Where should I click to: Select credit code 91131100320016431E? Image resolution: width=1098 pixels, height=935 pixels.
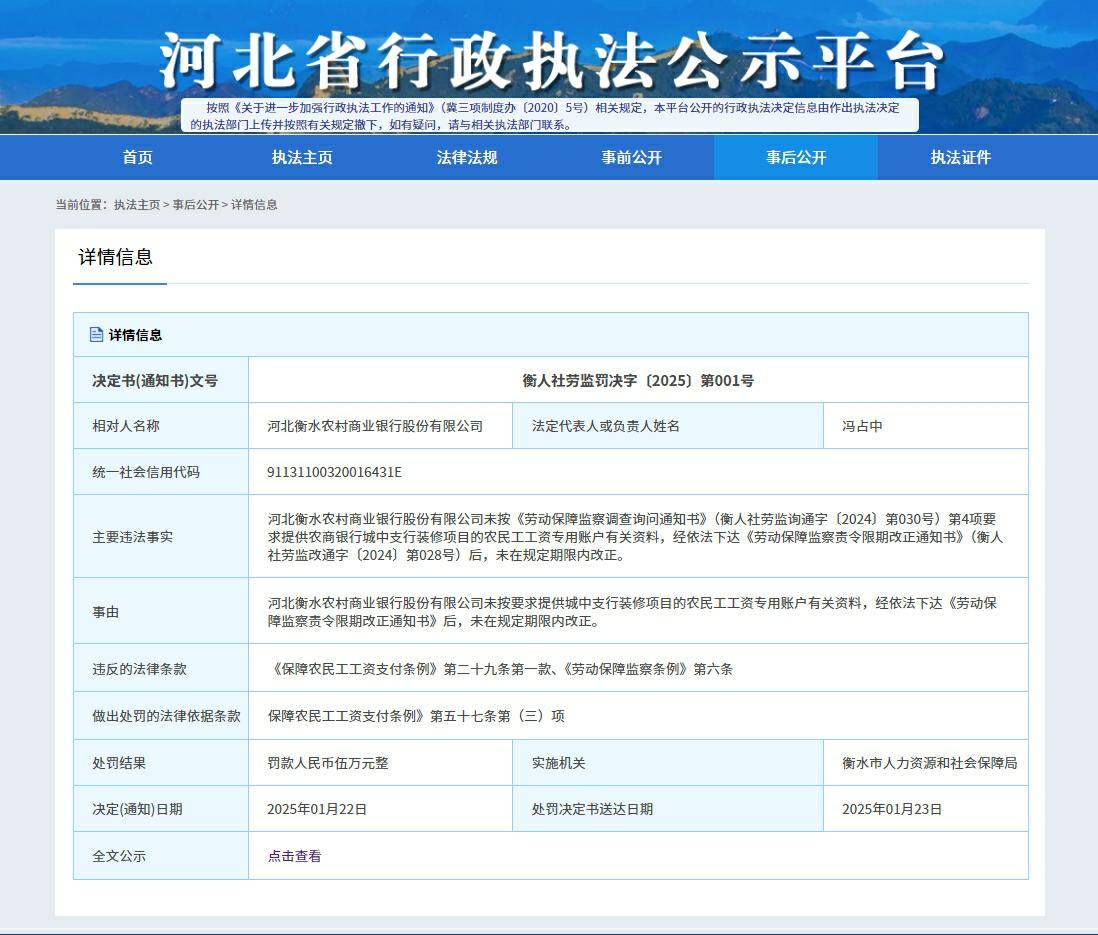334,472
